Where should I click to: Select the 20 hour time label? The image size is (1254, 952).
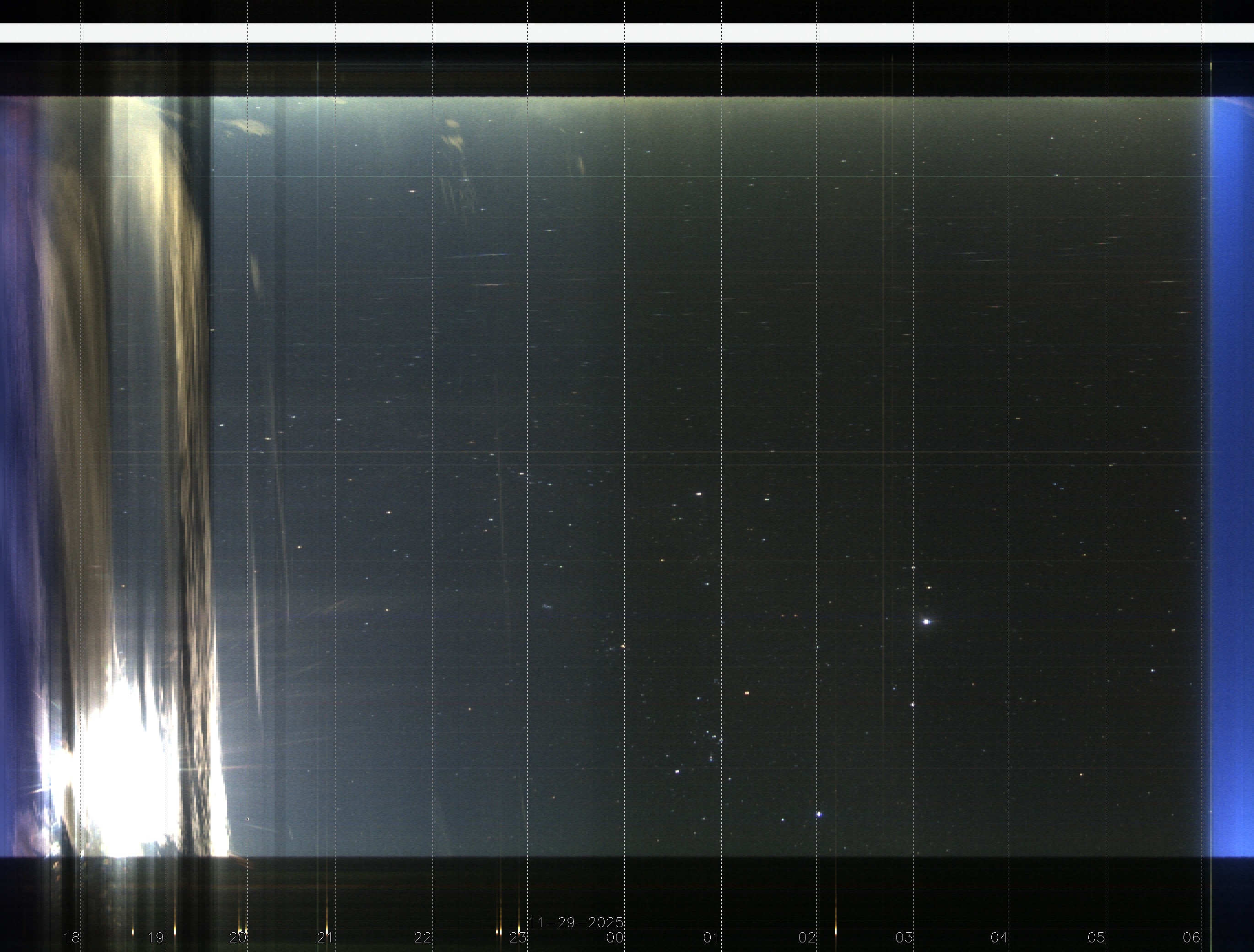point(238,937)
